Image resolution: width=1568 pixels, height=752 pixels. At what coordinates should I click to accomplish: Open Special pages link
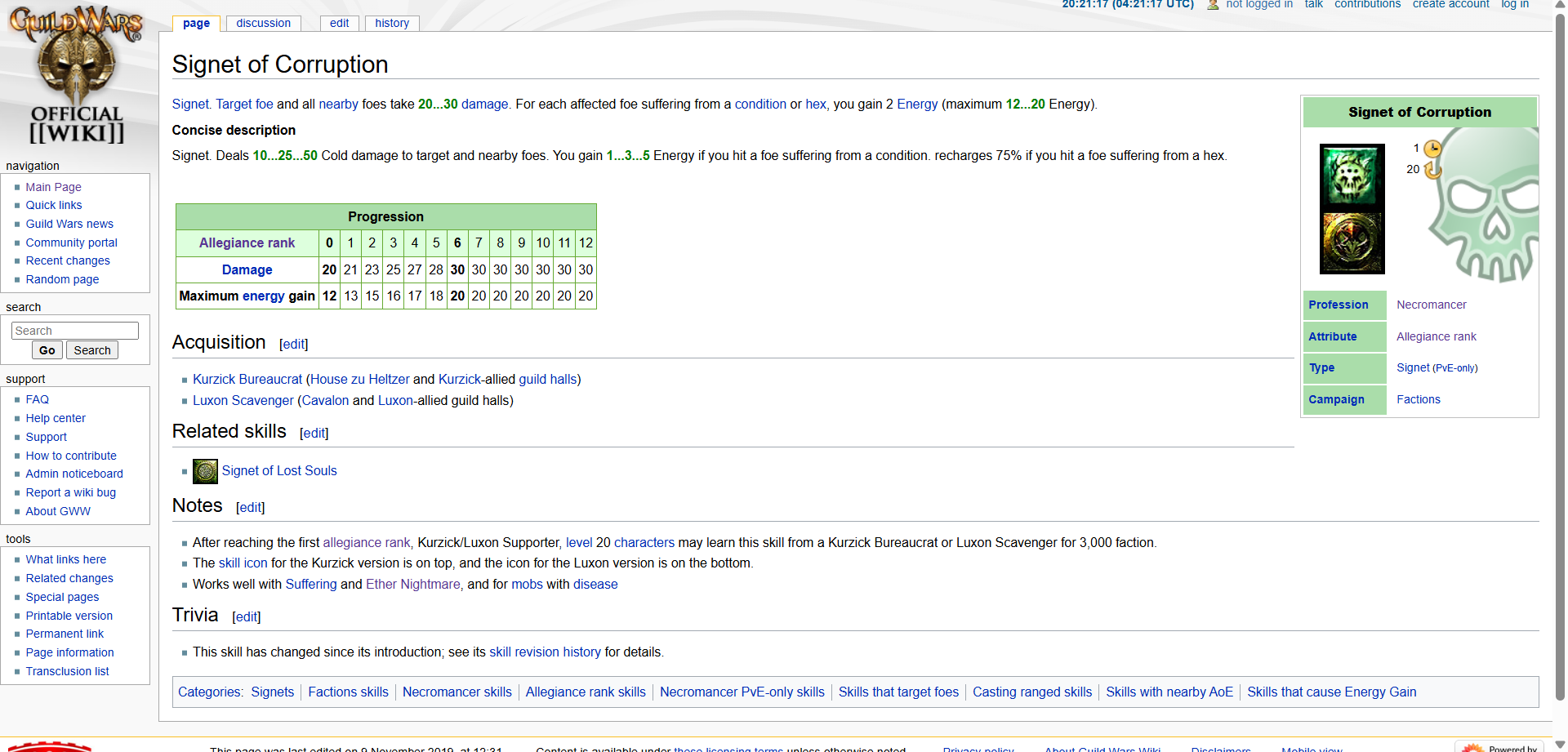(62, 597)
